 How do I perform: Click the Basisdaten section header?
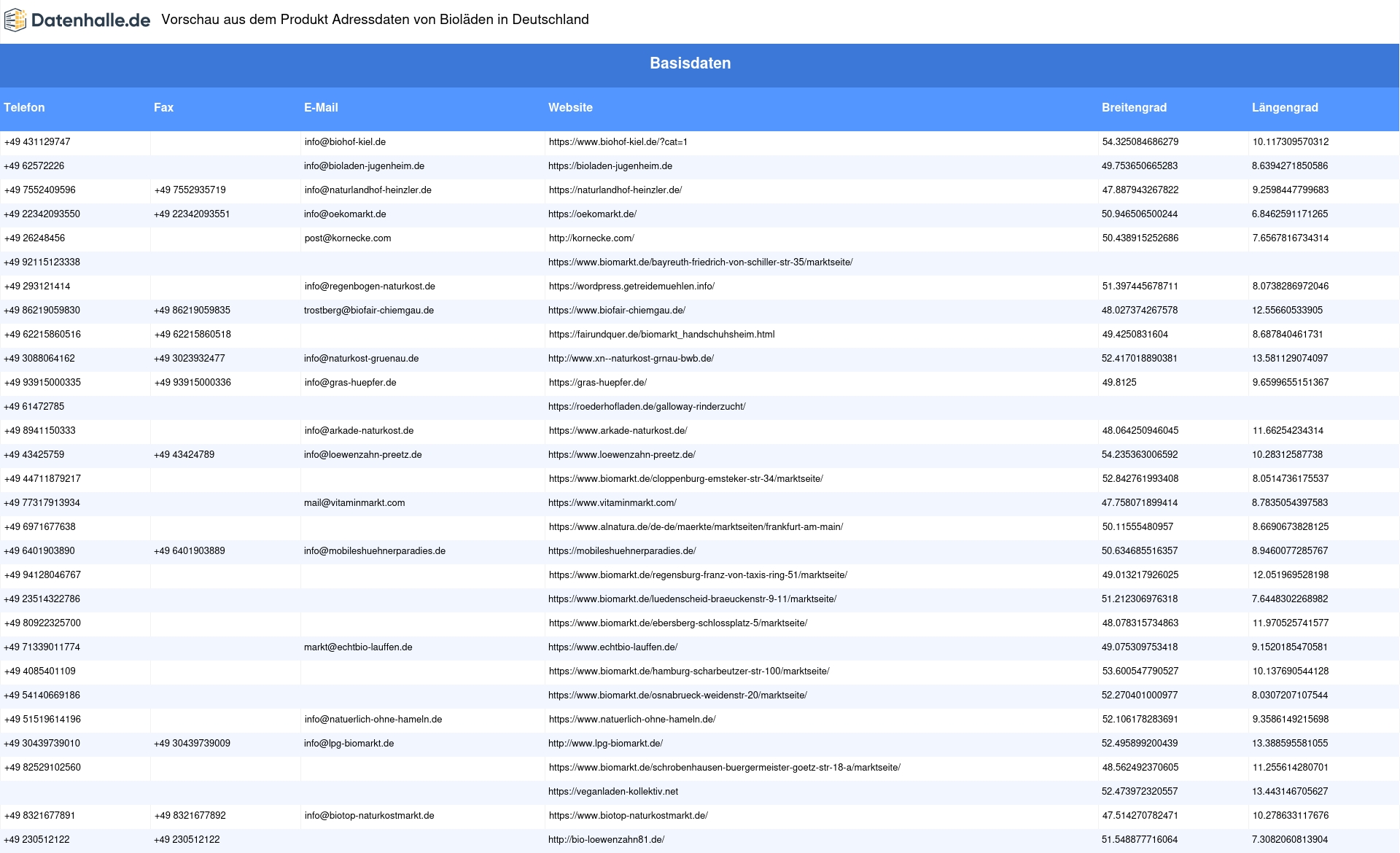[x=690, y=63]
